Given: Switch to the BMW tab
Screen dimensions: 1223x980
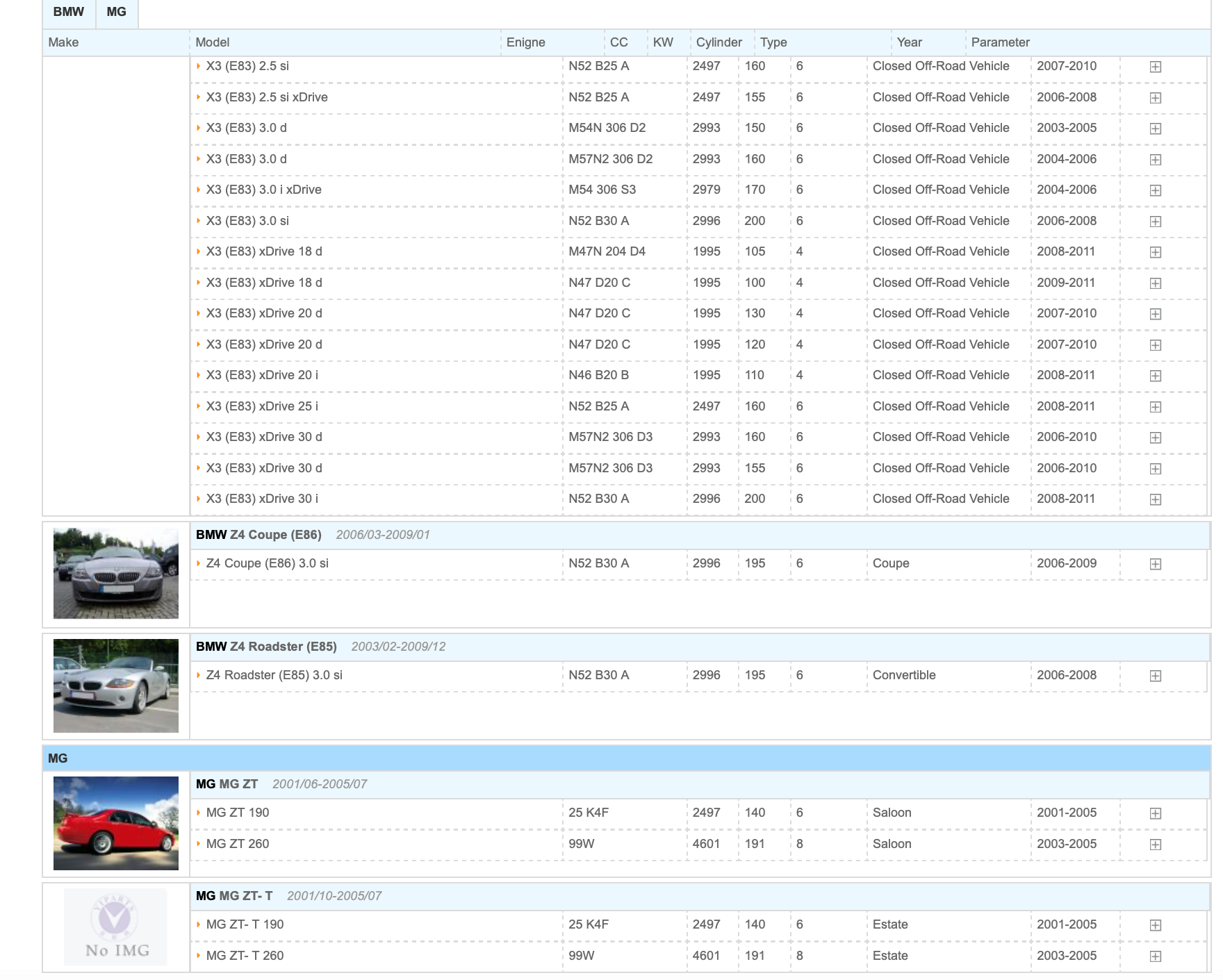Looking at the screenshot, I should pos(68,13).
